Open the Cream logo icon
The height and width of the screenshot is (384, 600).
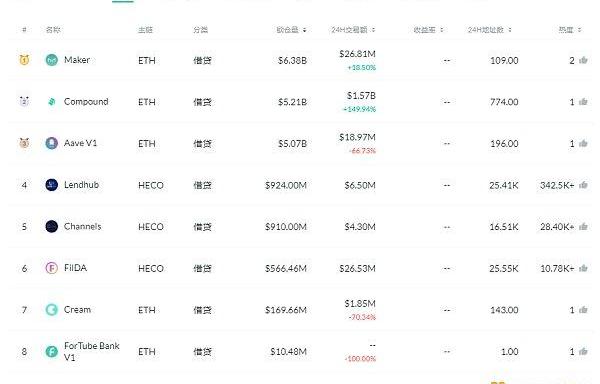[52, 309]
